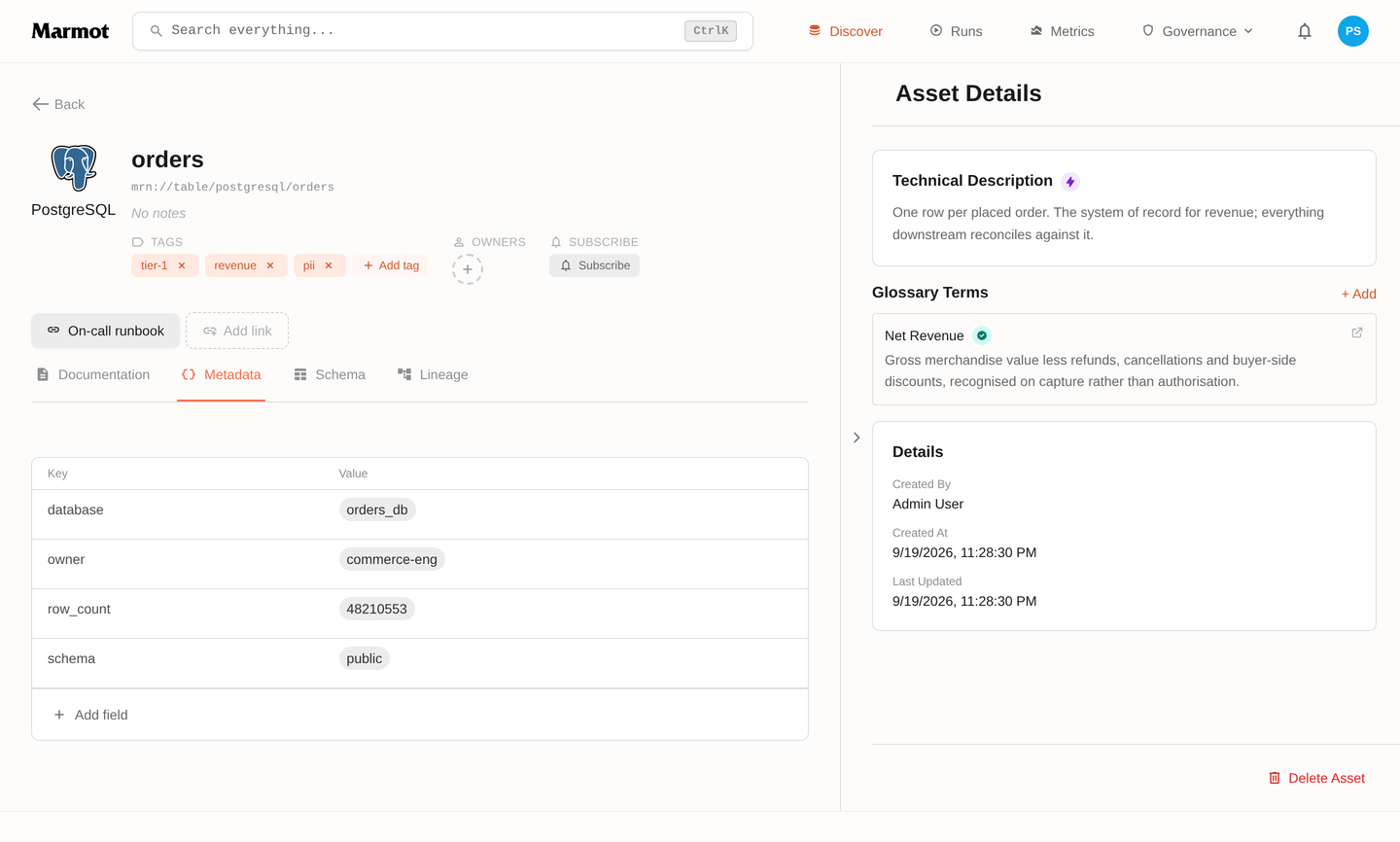This screenshot has height=842, width=1400.
Task: Open the On-call runbook link
Action: [105, 331]
